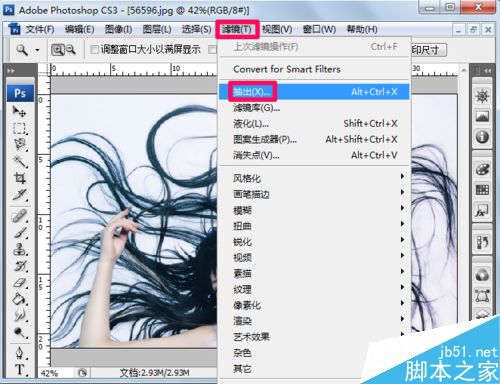Select the Eraser tool
This screenshot has height=384, width=500.
click(x=19, y=283)
